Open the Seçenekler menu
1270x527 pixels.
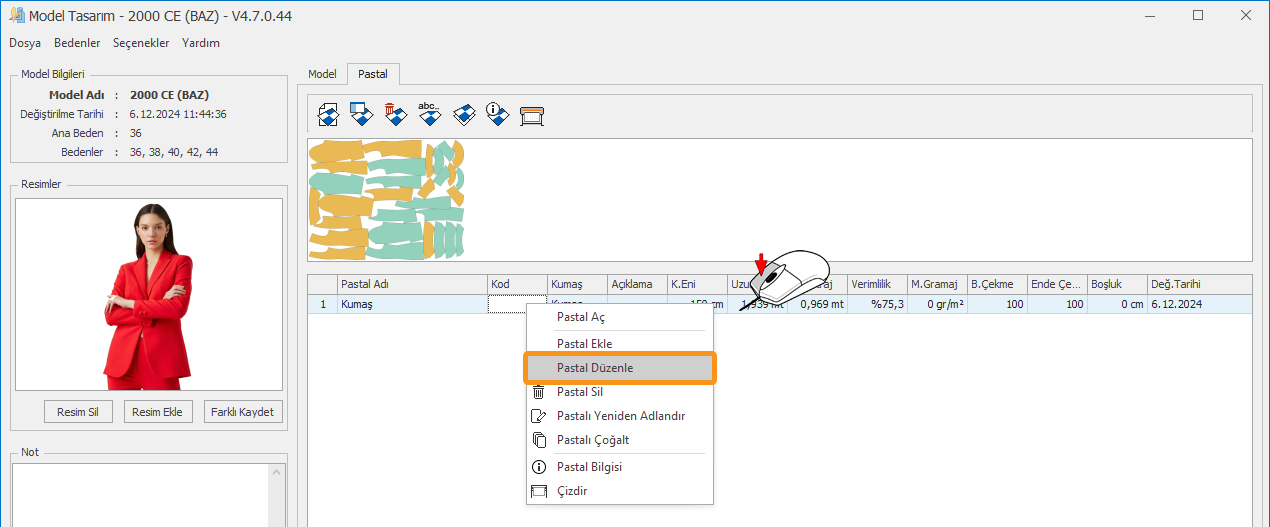click(141, 43)
